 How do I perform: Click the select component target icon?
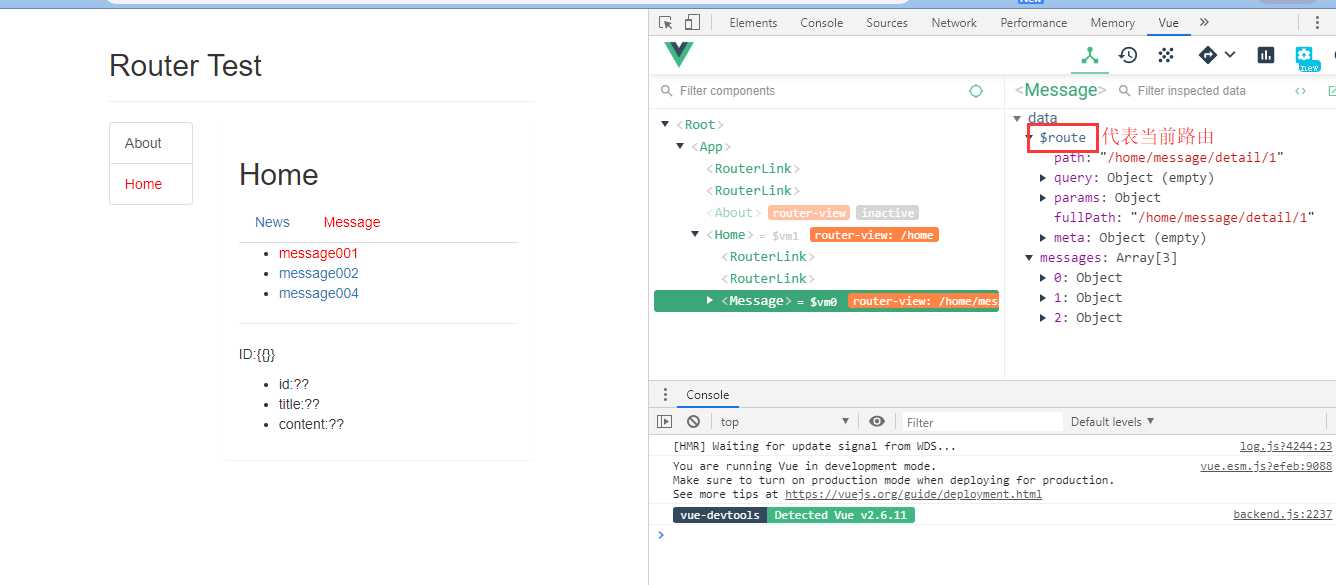pyautogui.click(x=976, y=91)
